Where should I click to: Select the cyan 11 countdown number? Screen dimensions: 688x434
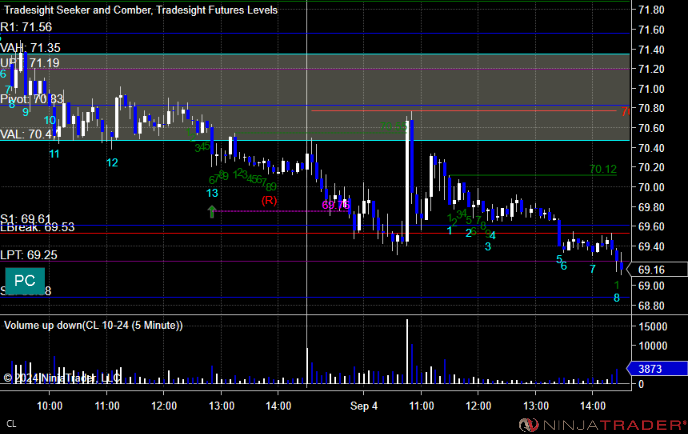(x=54, y=154)
